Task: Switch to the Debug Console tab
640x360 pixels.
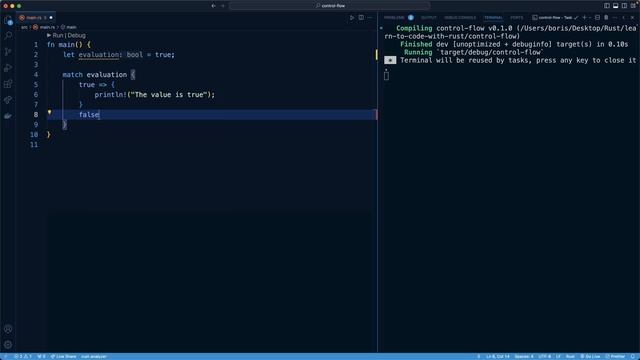Action: click(x=460, y=18)
